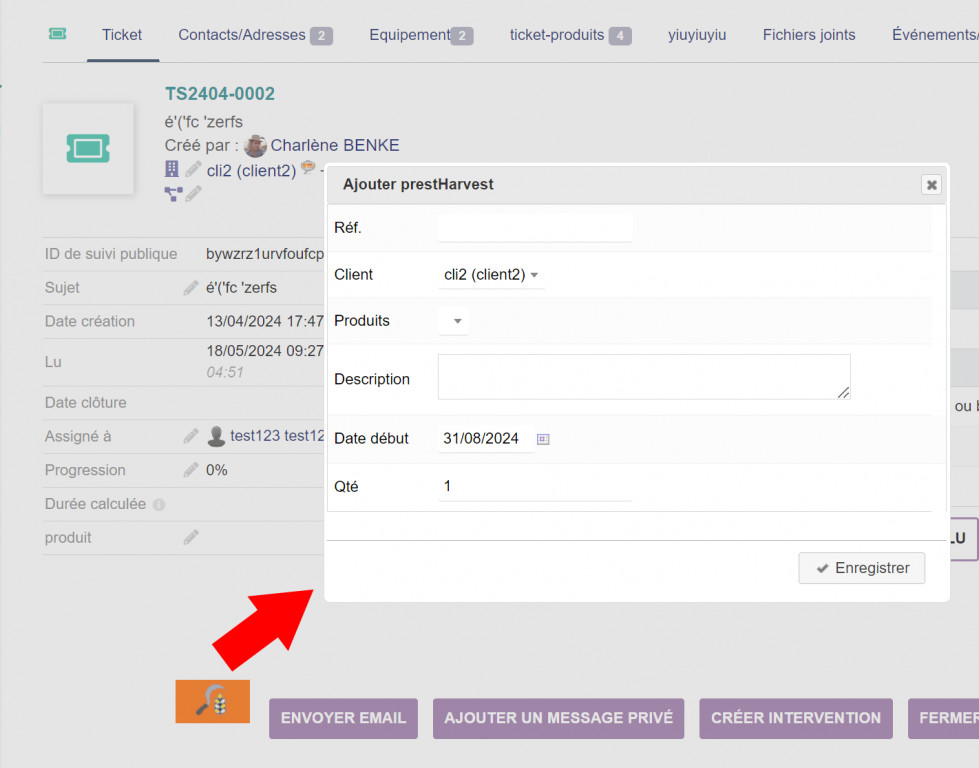The height and width of the screenshot is (768, 979).
Task: Edit the produit field pencil icon
Action: coord(190,538)
